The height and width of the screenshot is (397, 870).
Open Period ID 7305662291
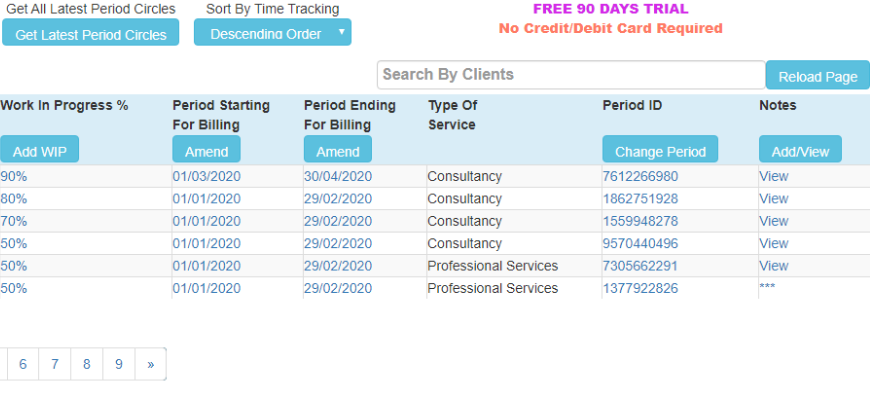point(640,266)
